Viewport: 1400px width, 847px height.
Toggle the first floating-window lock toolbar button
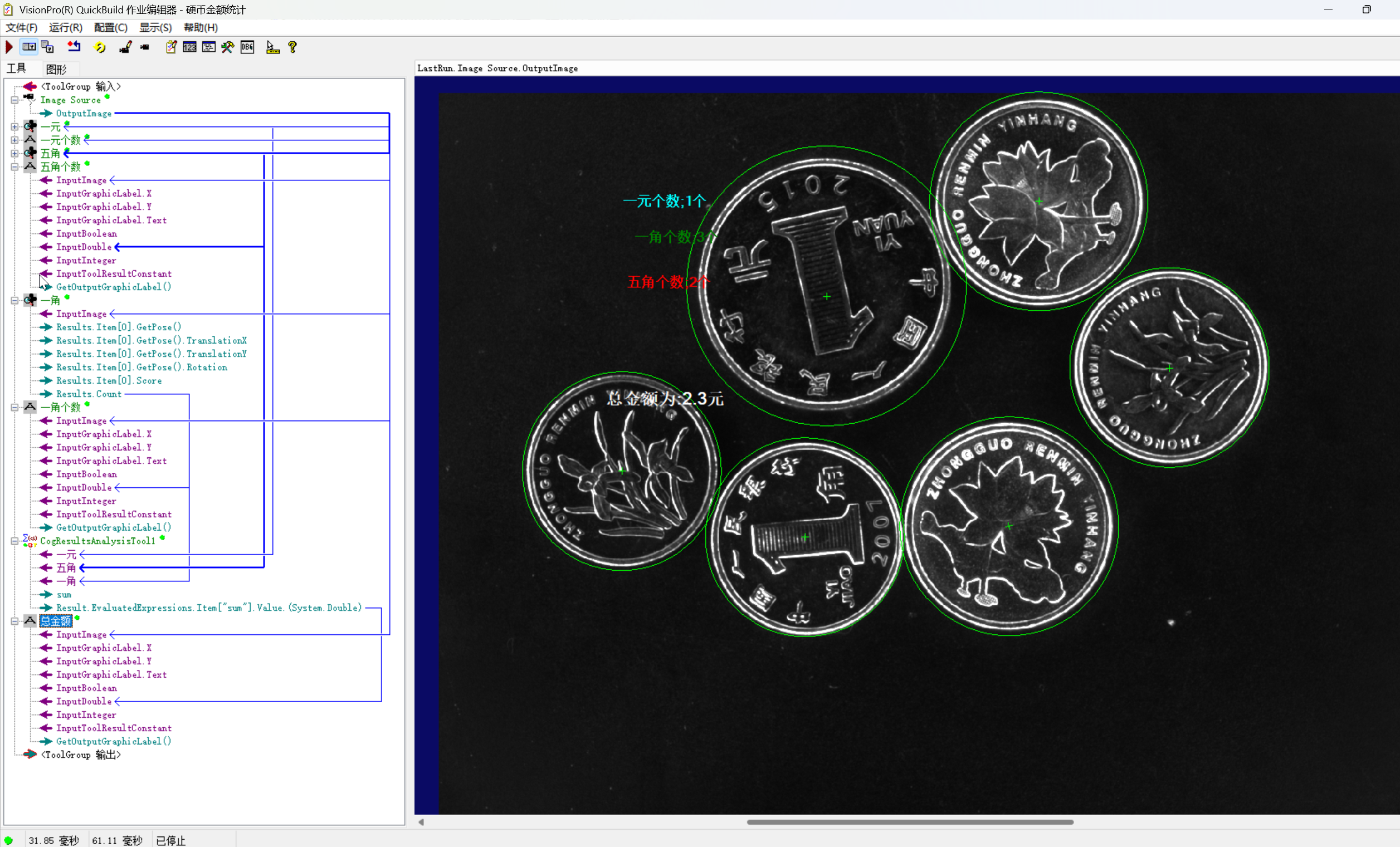coord(29,47)
